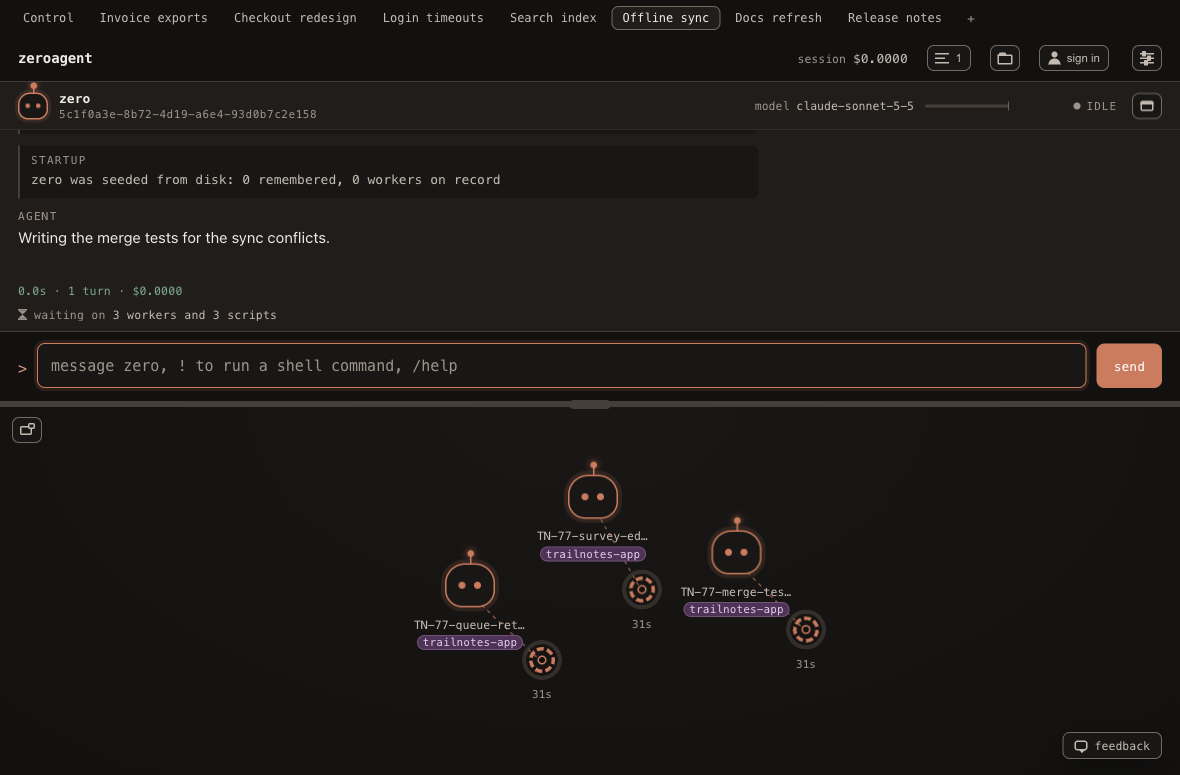
Task: Open the Docs refresh tab
Action: pyautogui.click(x=778, y=17)
